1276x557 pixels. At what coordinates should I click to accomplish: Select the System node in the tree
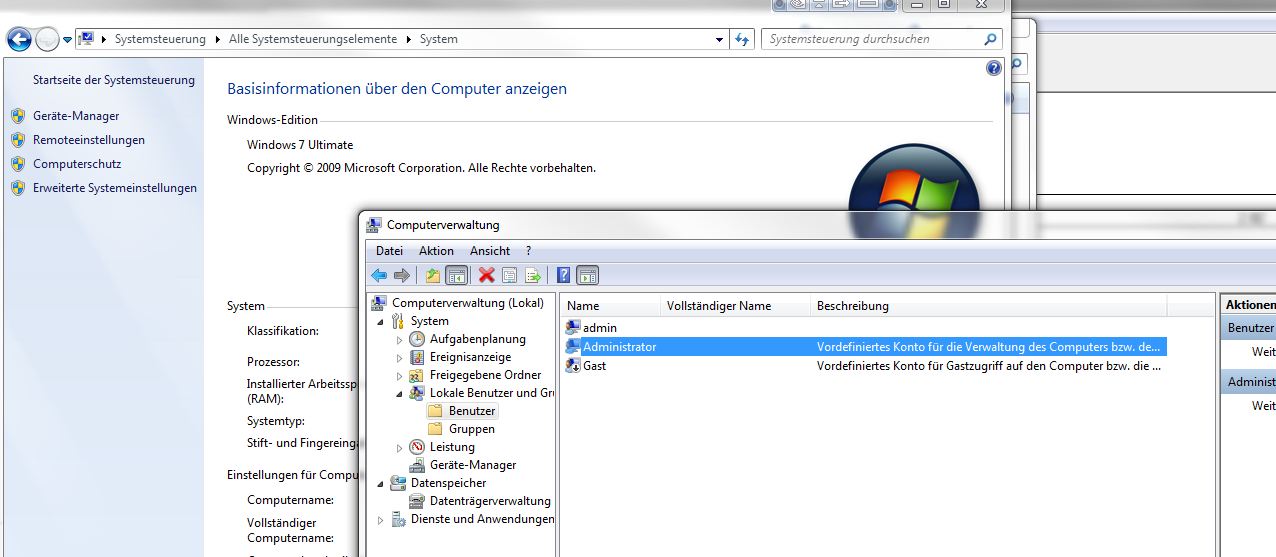429,321
